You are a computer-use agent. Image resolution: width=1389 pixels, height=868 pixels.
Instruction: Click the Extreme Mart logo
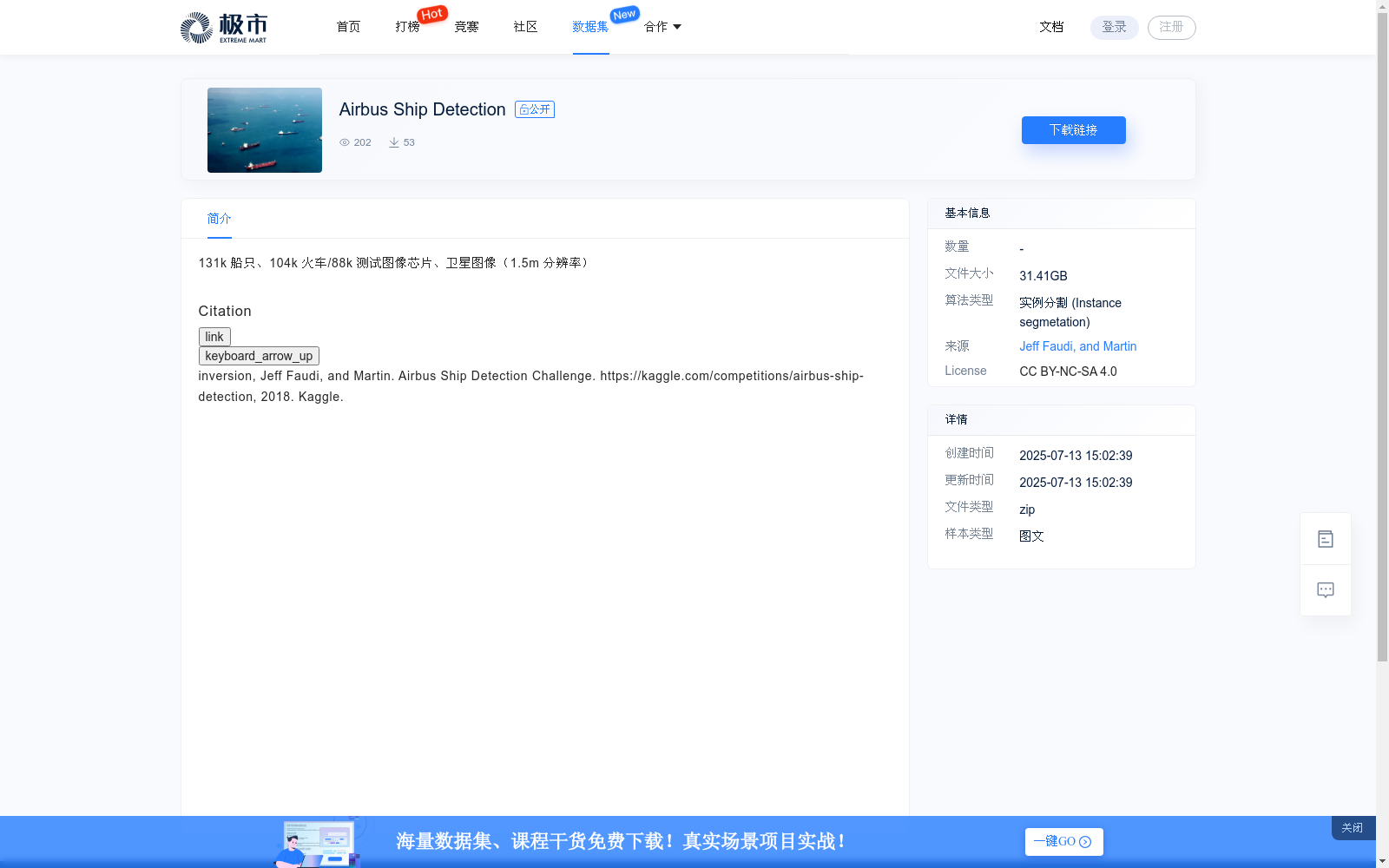click(x=223, y=28)
